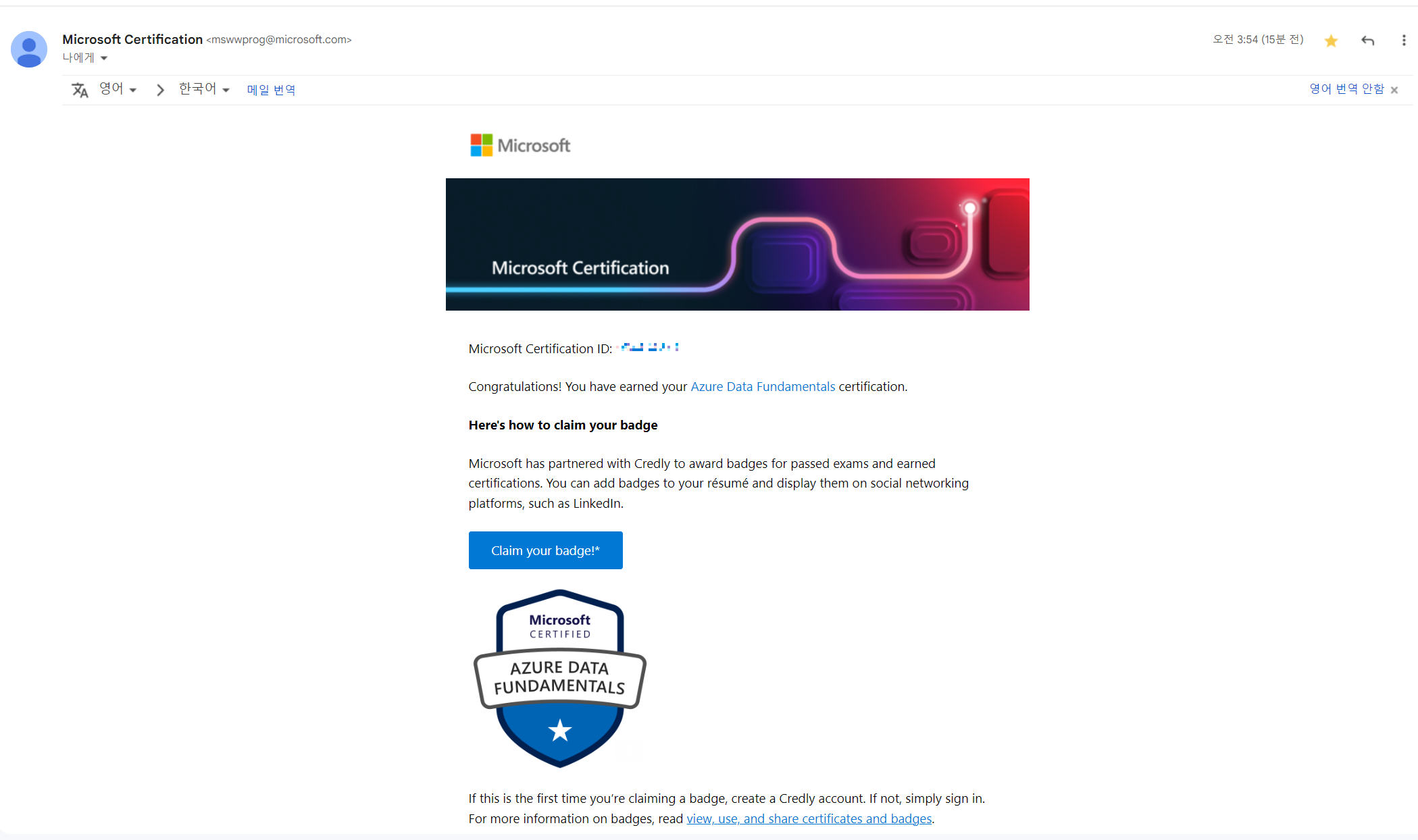The image size is (1418, 840).
Task: Click the Azure Data Fundamentals badge image
Action: pyautogui.click(x=560, y=678)
